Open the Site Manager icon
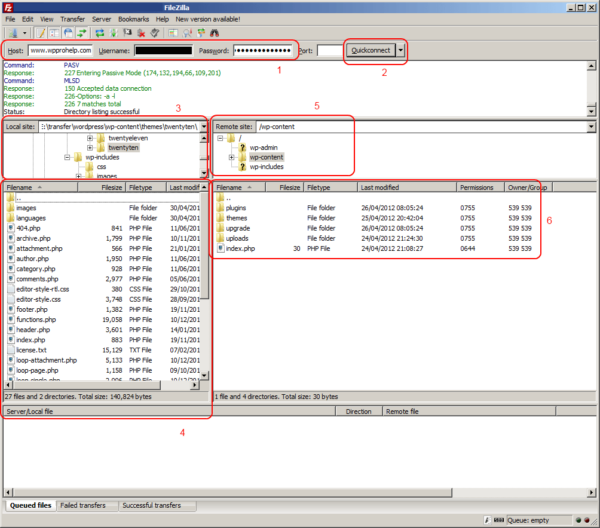The image size is (600, 528). 13,32
